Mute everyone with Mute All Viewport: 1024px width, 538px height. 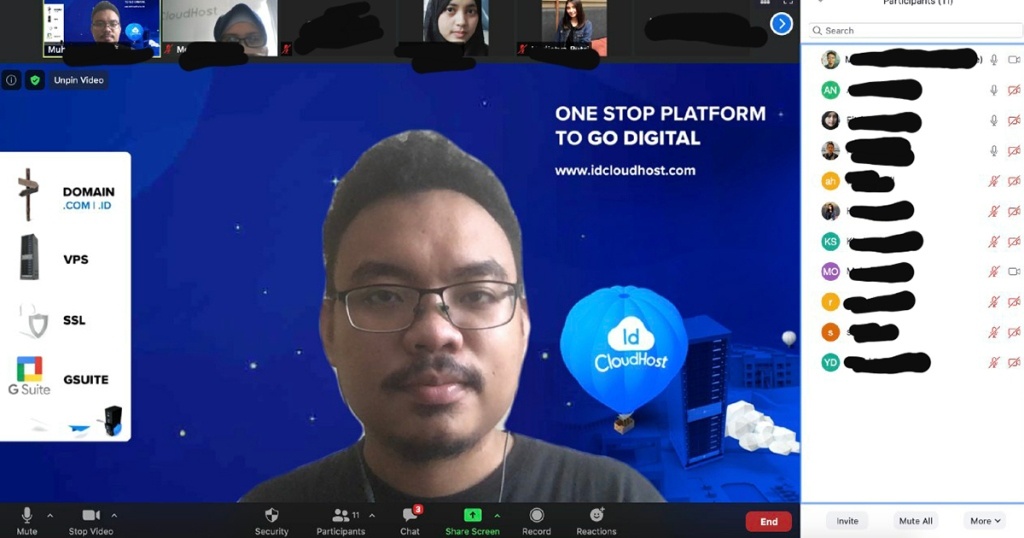pyautogui.click(x=916, y=520)
